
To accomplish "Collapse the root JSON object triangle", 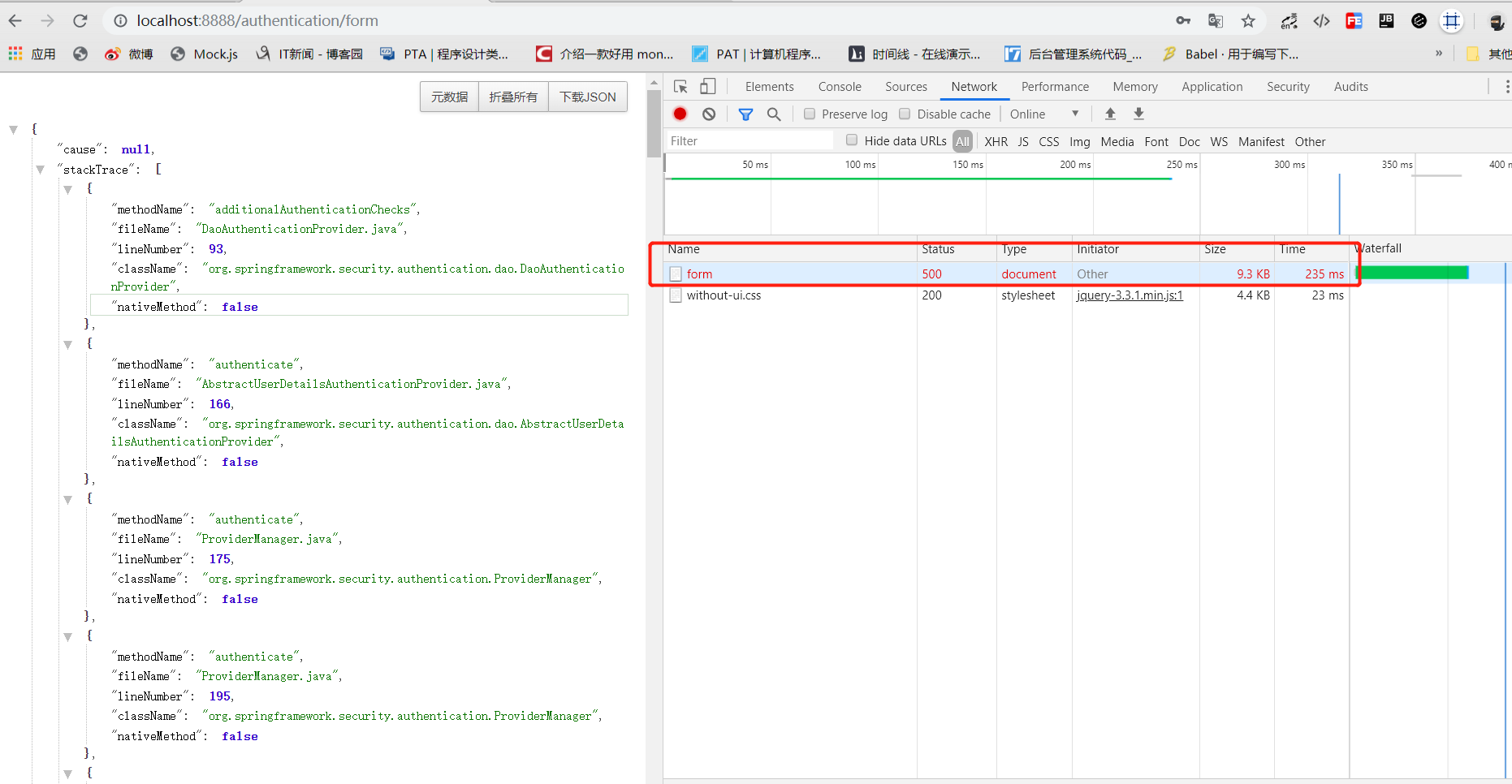I will (x=13, y=129).
